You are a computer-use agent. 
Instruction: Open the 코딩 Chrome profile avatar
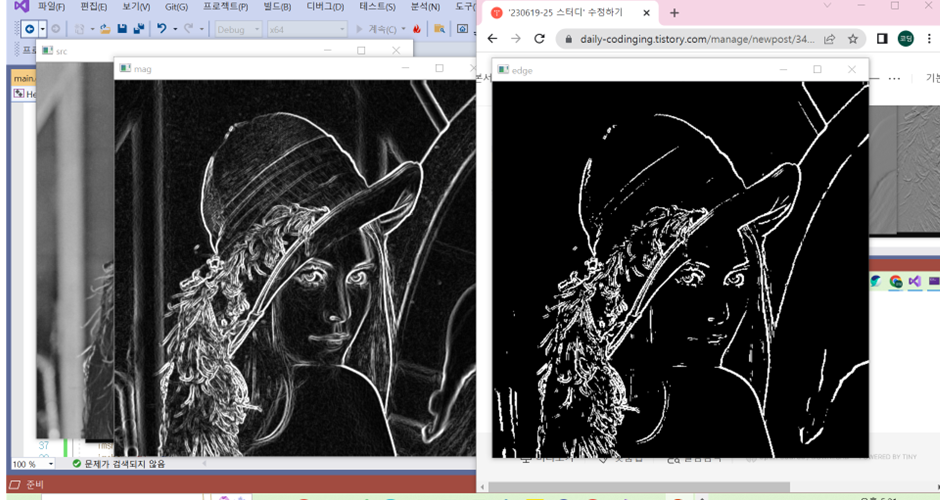(x=906, y=38)
